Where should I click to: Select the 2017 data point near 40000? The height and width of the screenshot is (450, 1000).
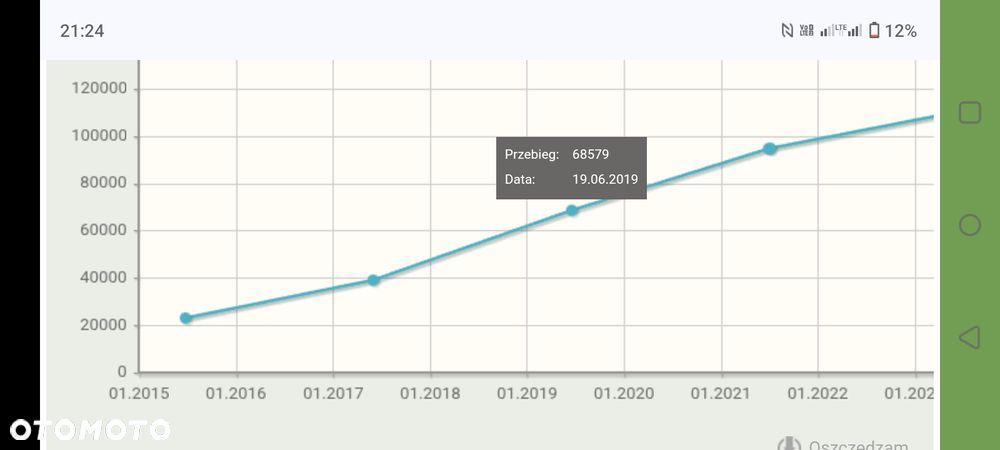pyautogui.click(x=373, y=280)
